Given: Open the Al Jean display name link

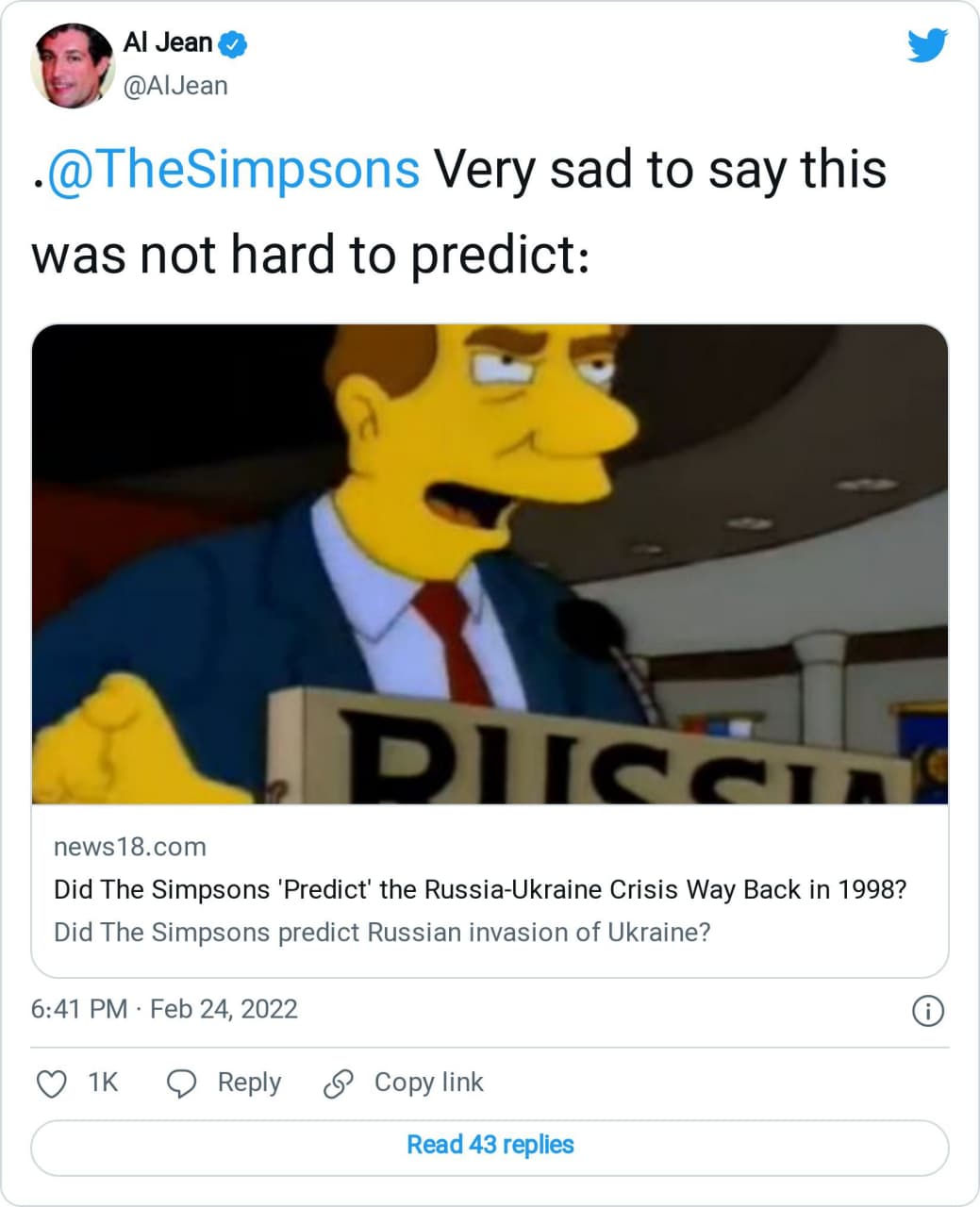Looking at the screenshot, I should click(x=168, y=43).
